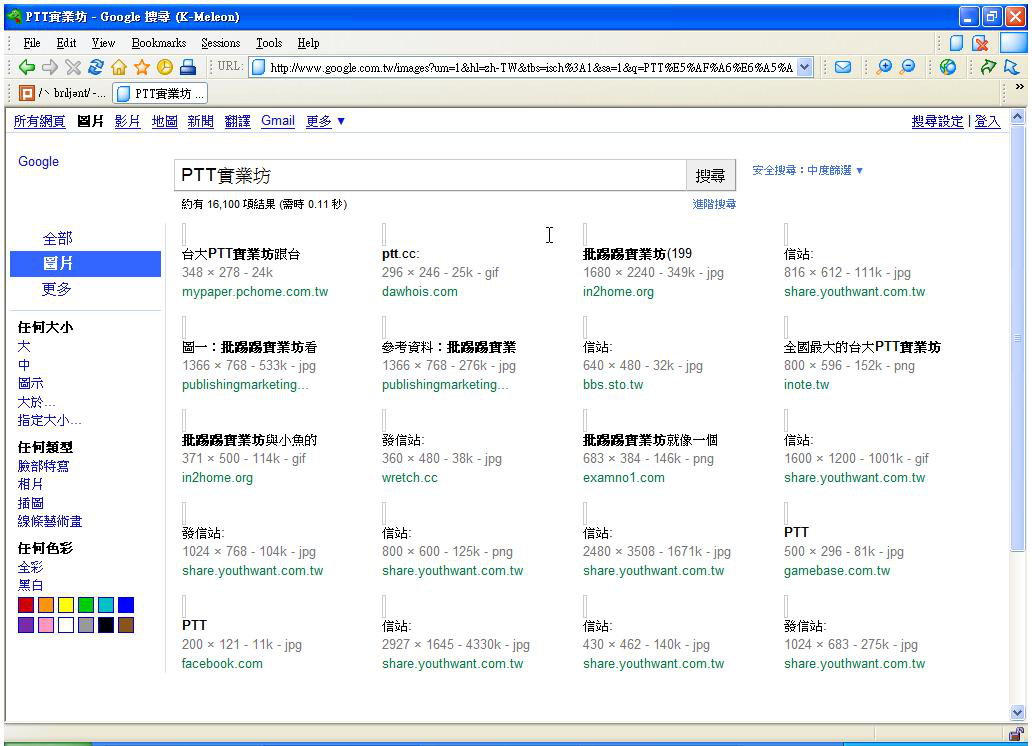Screen dimensions: 1032x746
Task: Reload the page with the refresh icon
Action: [x=96, y=68]
